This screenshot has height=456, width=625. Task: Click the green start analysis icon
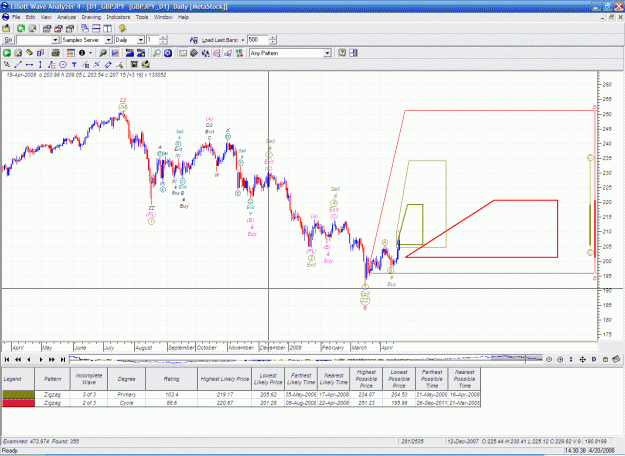[x=7, y=53]
